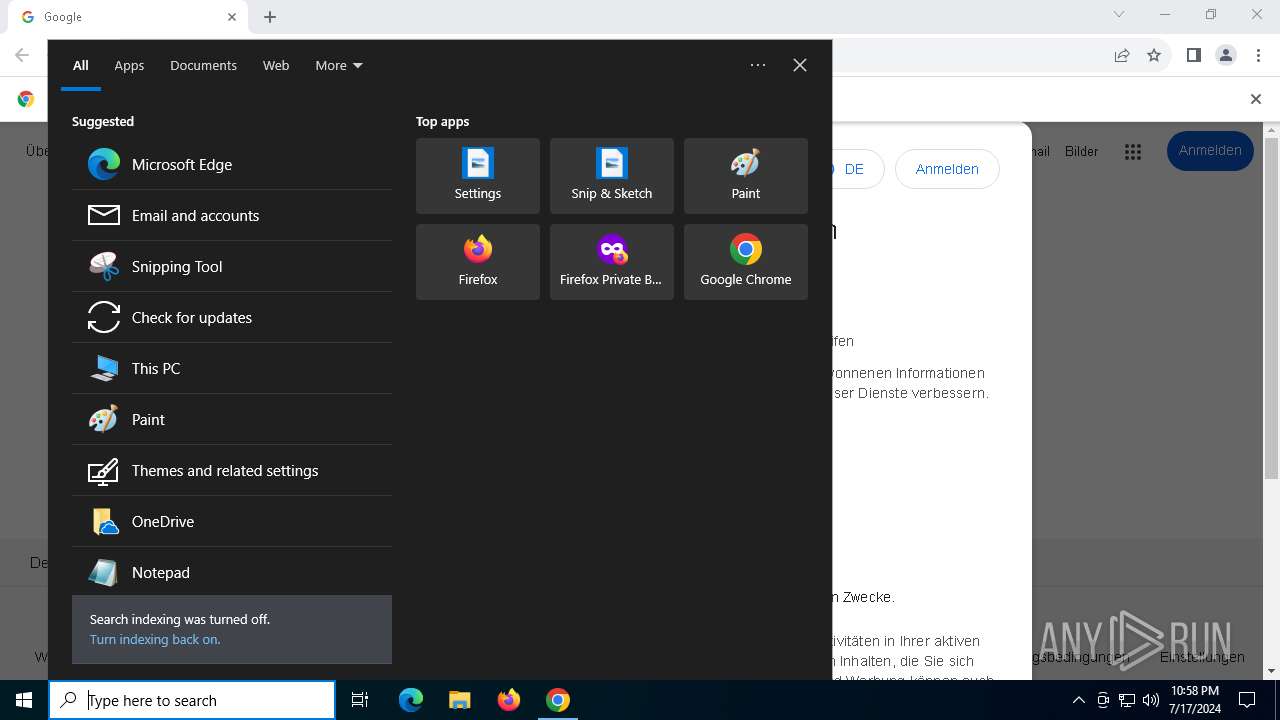Launch Firefox Private Browsing tile
Viewport: 1280px width, 720px height.
(612, 262)
